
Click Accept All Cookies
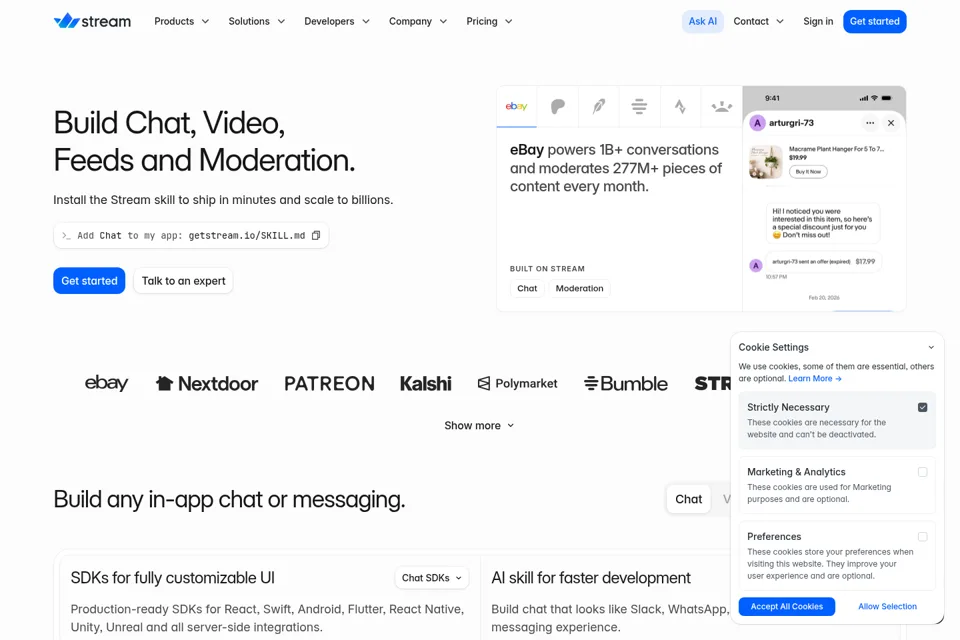coord(787,606)
